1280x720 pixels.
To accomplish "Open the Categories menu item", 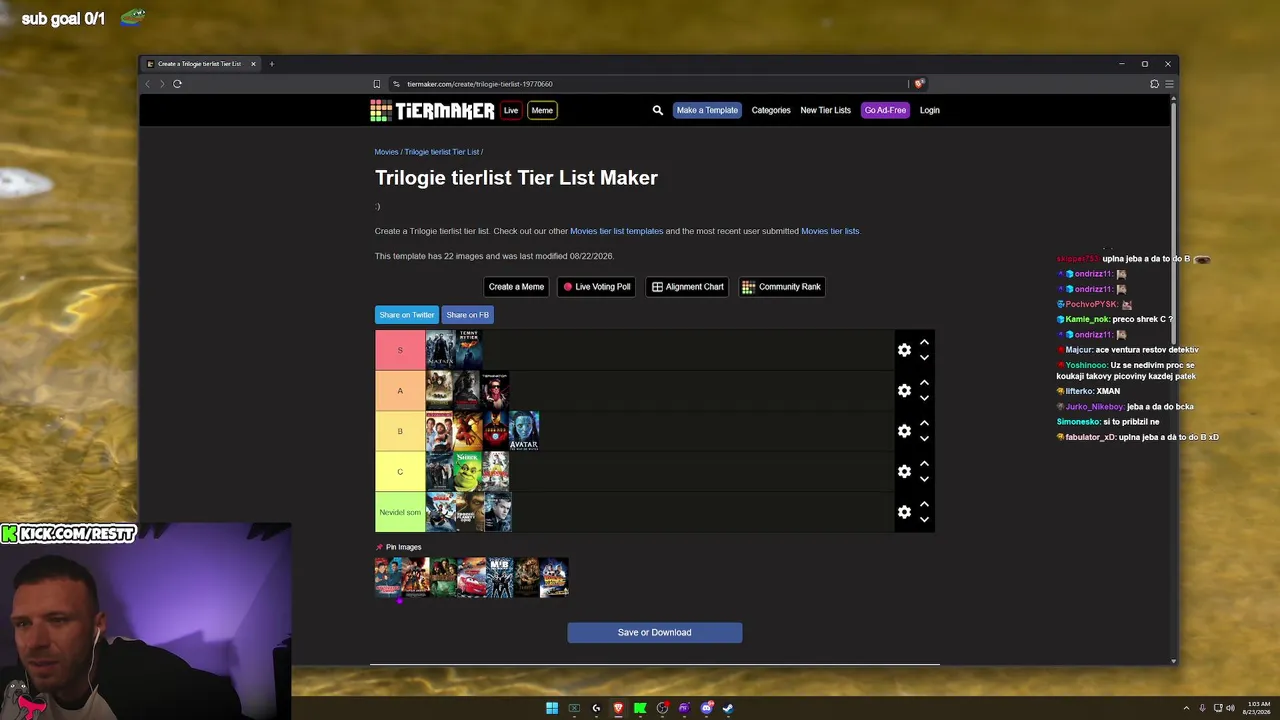I will (x=771, y=110).
